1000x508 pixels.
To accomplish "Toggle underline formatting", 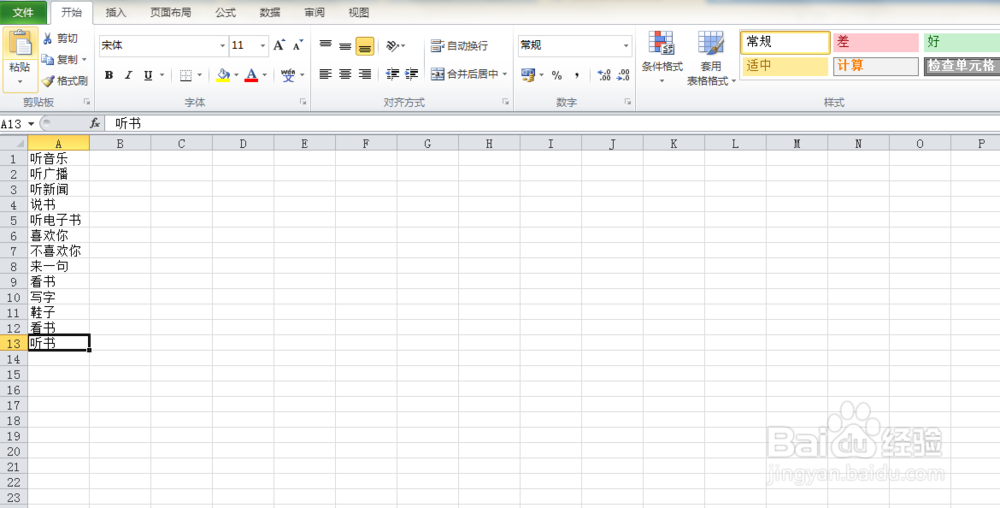I will click(147, 75).
